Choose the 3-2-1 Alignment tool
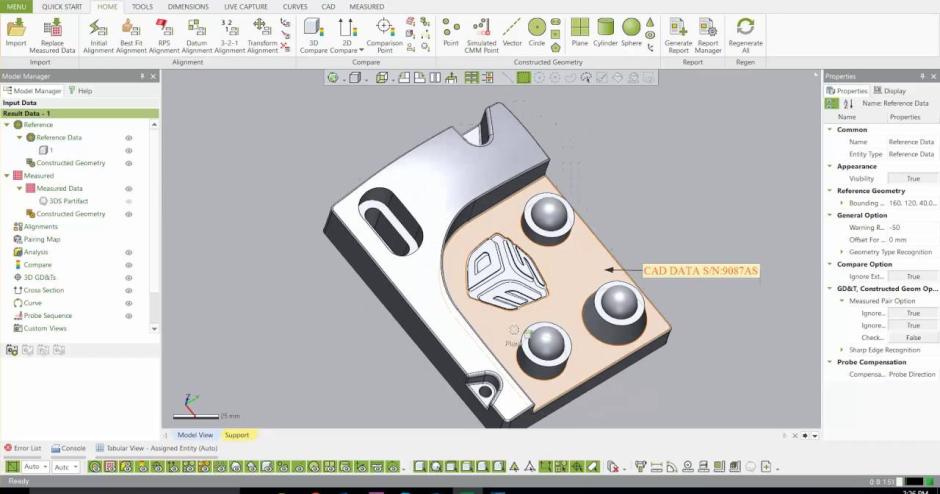This screenshot has height=494, width=940. pos(229,35)
